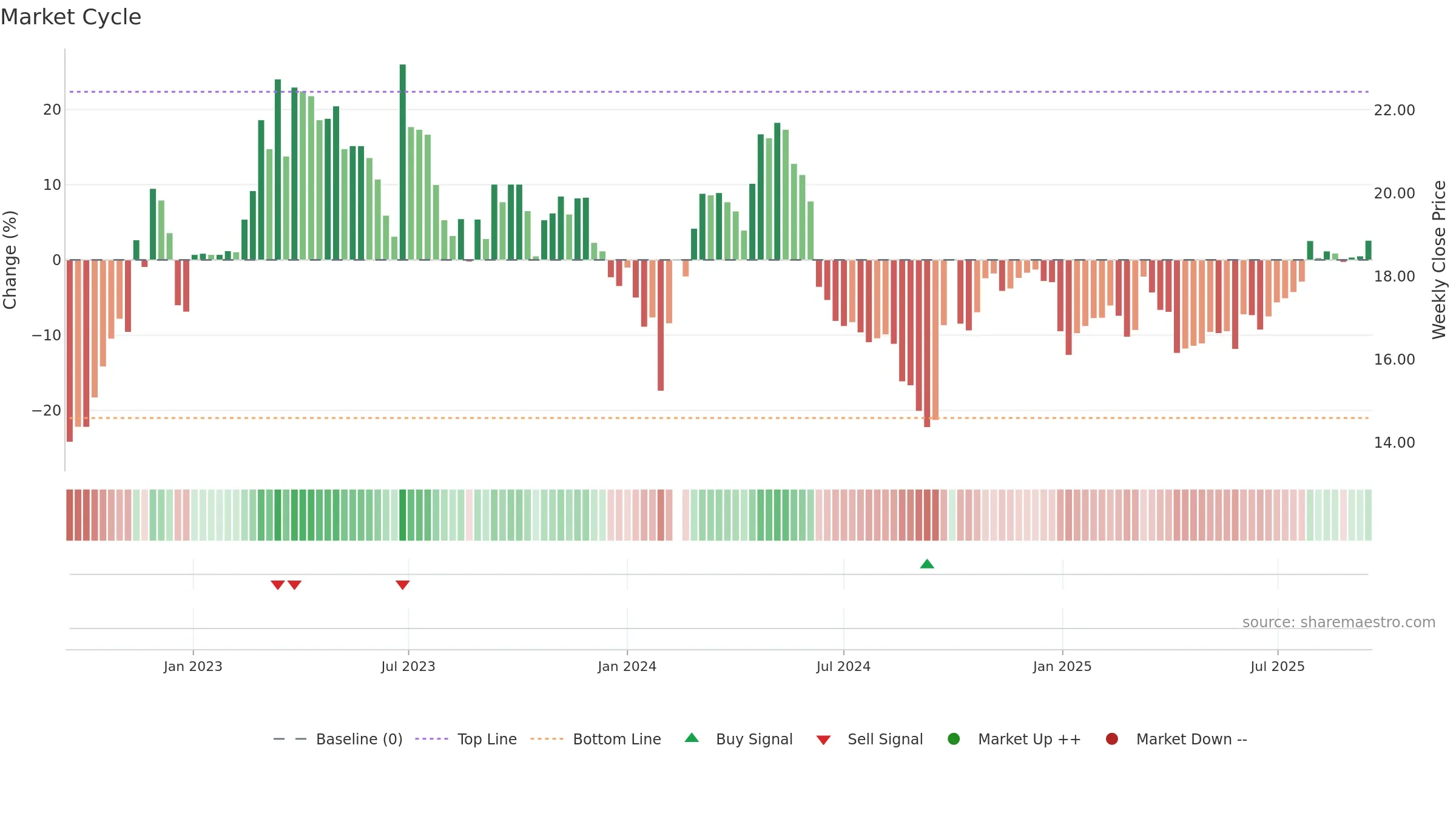Click the Jul 2023 axis label
Image resolution: width=1456 pixels, height=819 pixels.
point(408,666)
